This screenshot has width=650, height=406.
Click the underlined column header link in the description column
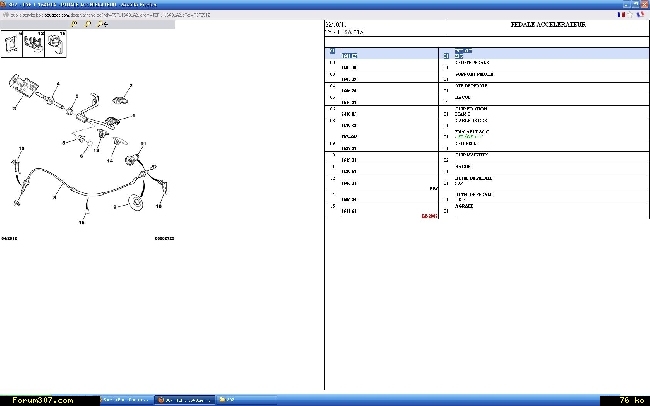[463, 49]
